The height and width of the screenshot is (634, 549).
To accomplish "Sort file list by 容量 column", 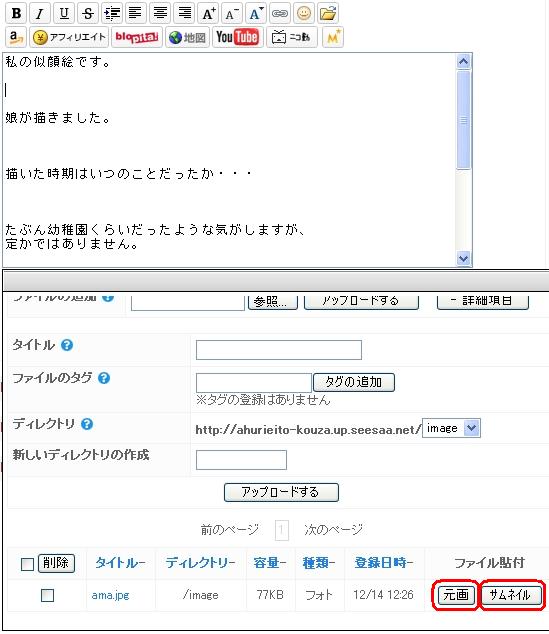I will click(x=270, y=563).
